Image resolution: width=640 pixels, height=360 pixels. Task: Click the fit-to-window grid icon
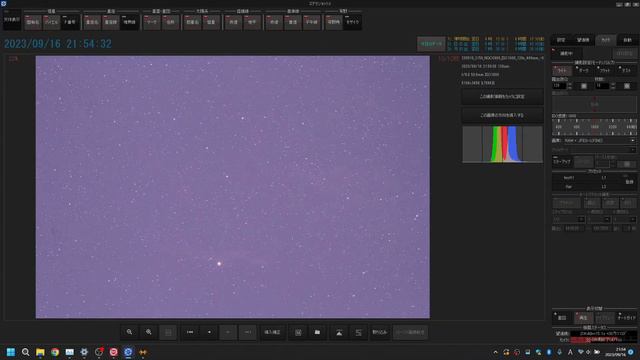click(x=168, y=332)
